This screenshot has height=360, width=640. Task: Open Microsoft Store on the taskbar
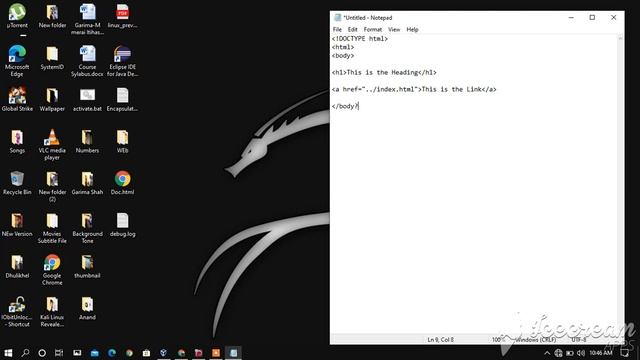pos(146,353)
